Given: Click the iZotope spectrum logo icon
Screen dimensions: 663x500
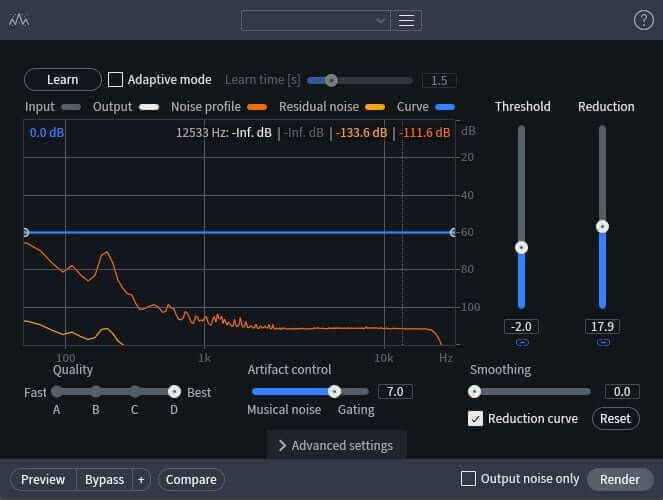Looking at the screenshot, I should (x=19, y=20).
